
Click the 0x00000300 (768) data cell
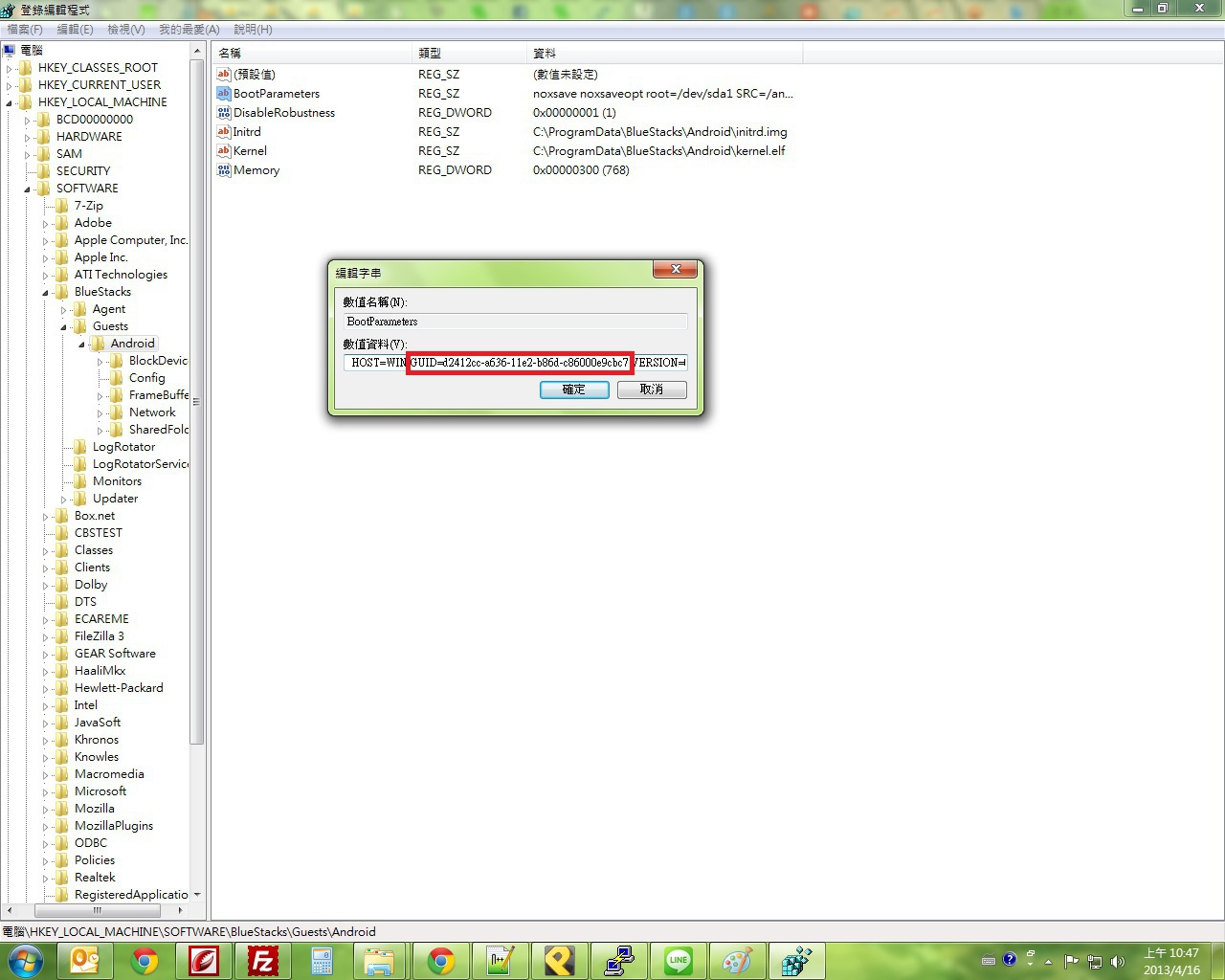pyautogui.click(x=581, y=170)
